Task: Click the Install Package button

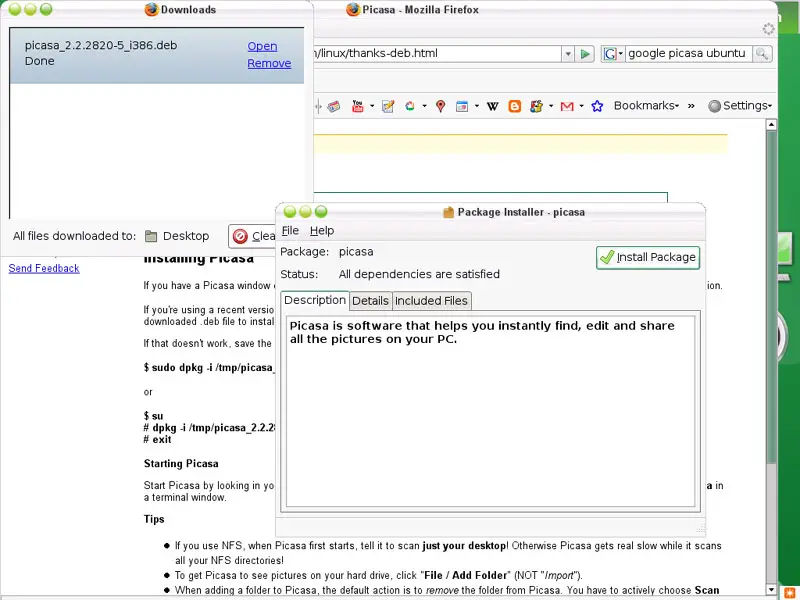Action: coord(648,257)
